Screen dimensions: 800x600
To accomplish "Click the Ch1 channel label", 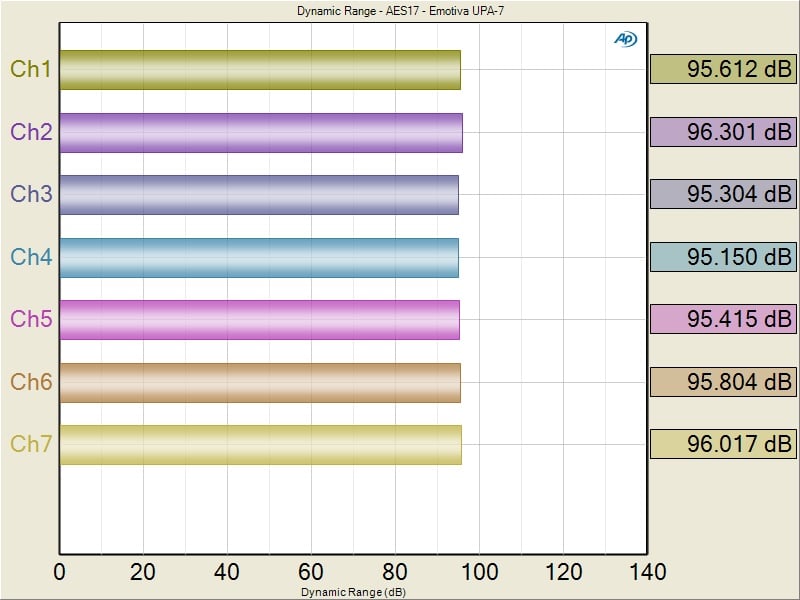I will coord(31,70).
